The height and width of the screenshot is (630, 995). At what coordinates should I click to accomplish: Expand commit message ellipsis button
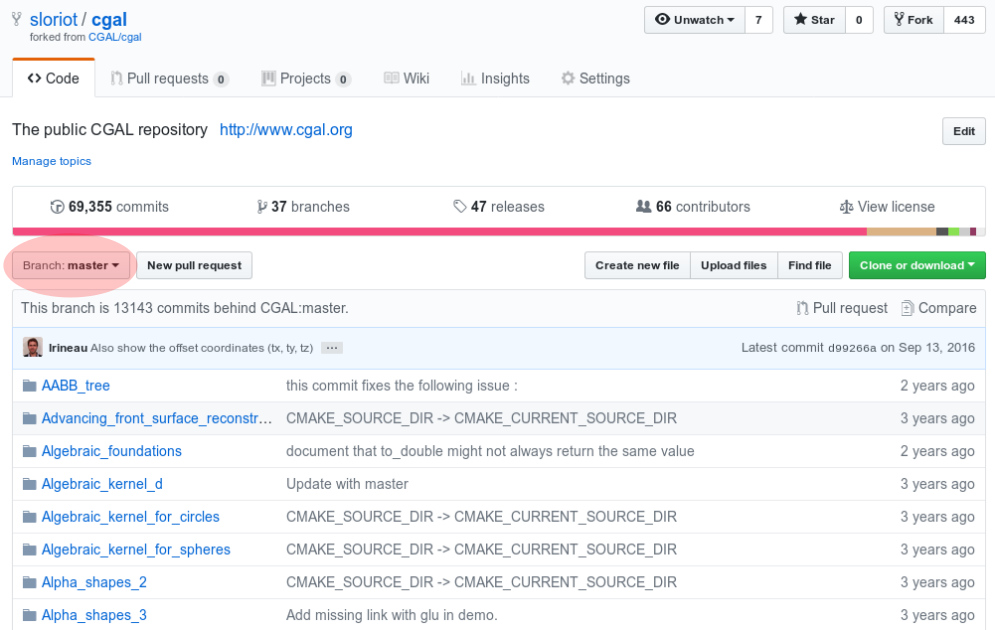[x=332, y=348]
